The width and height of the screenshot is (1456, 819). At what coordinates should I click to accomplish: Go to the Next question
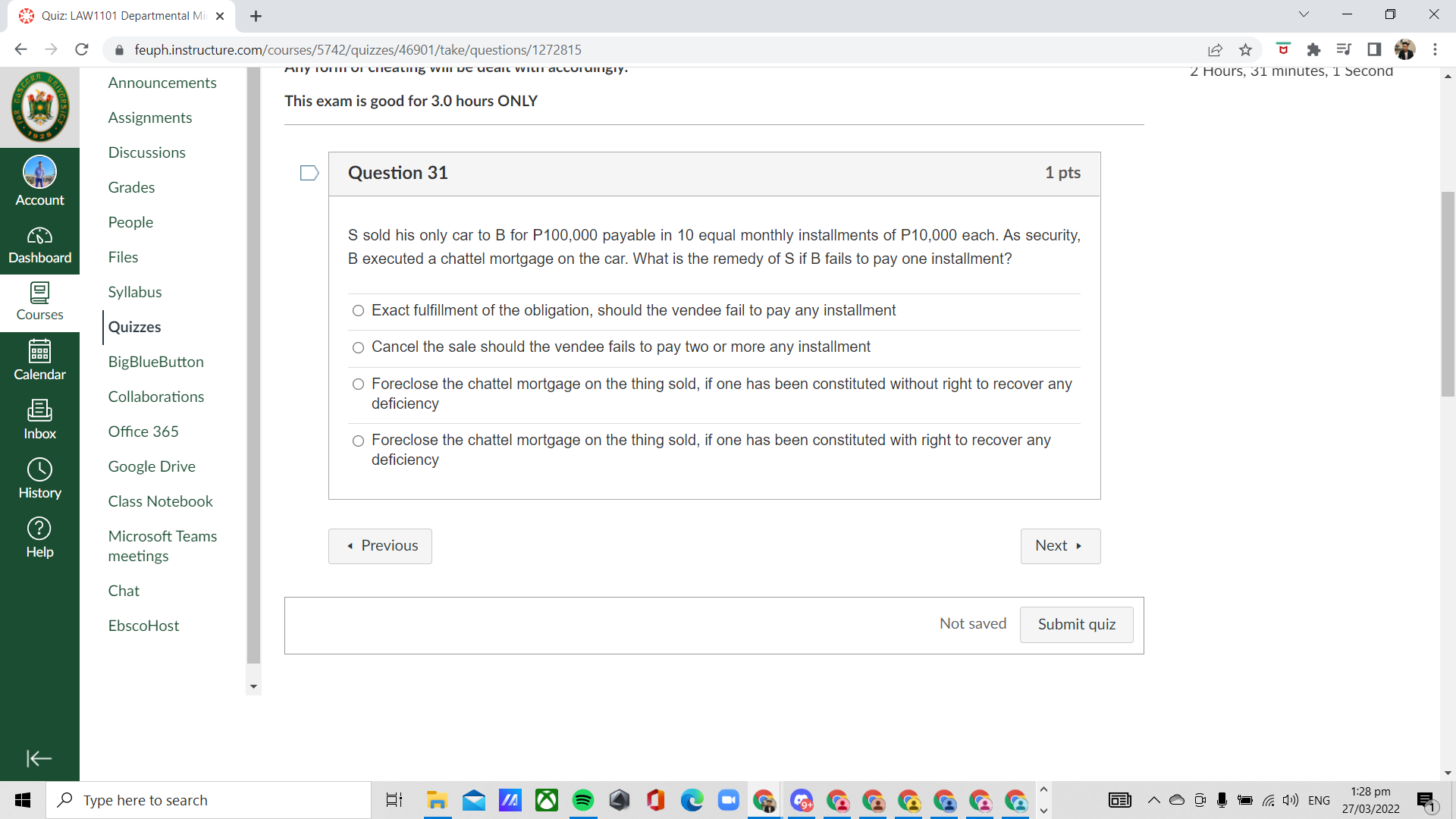[x=1059, y=546]
